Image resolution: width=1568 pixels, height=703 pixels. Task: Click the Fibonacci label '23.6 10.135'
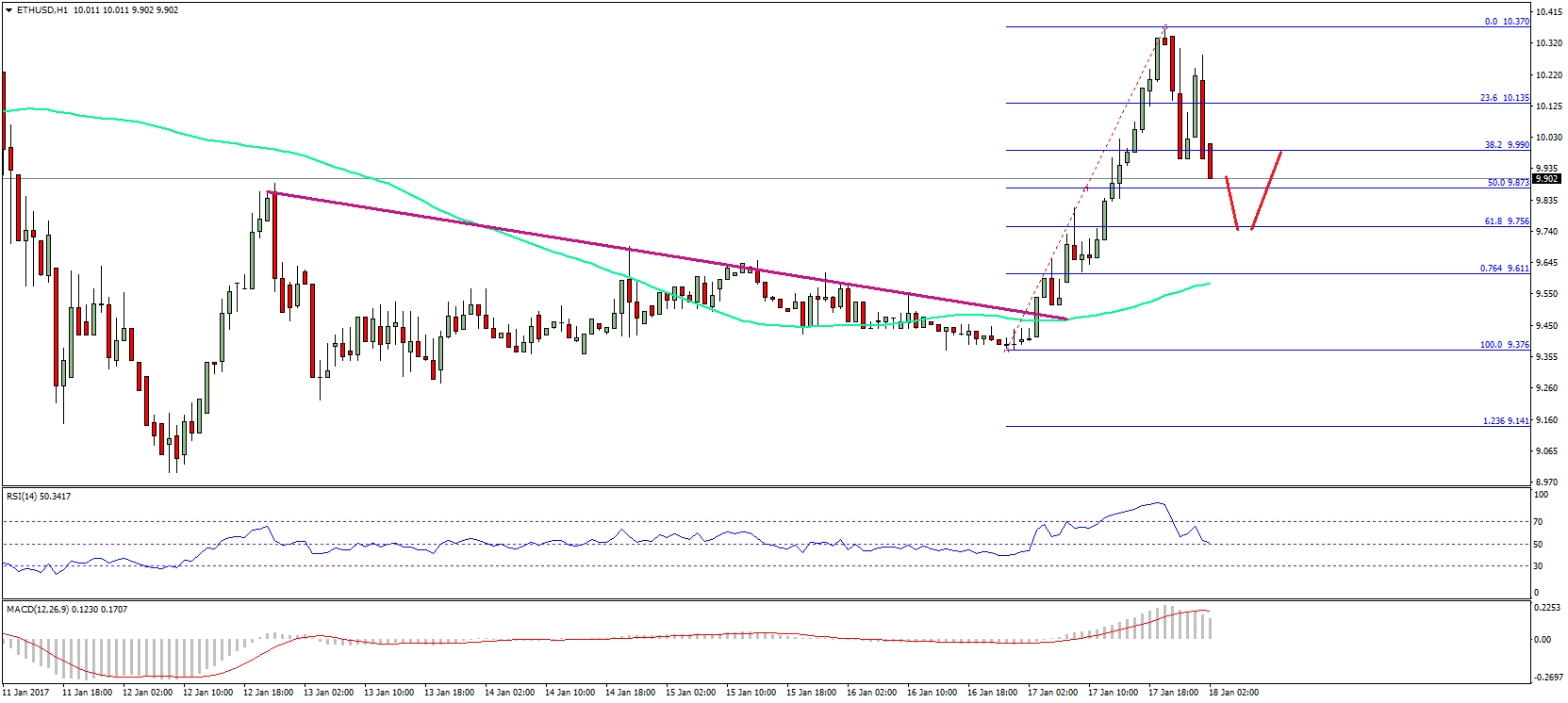pos(1505,98)
